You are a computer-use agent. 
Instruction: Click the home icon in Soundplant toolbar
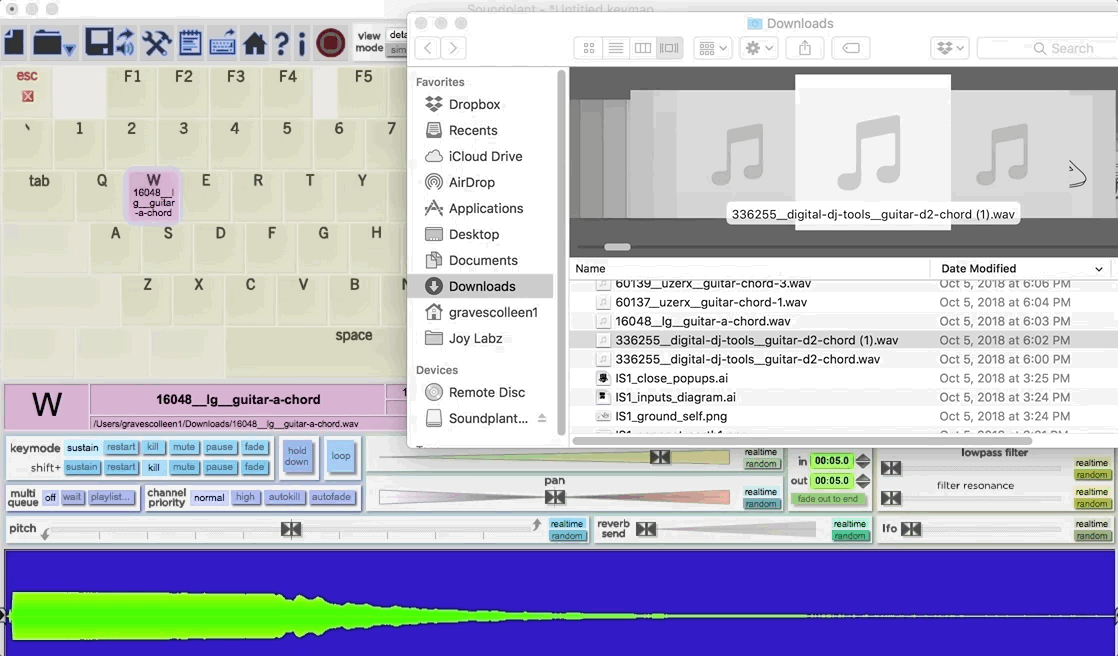(255, 43)
